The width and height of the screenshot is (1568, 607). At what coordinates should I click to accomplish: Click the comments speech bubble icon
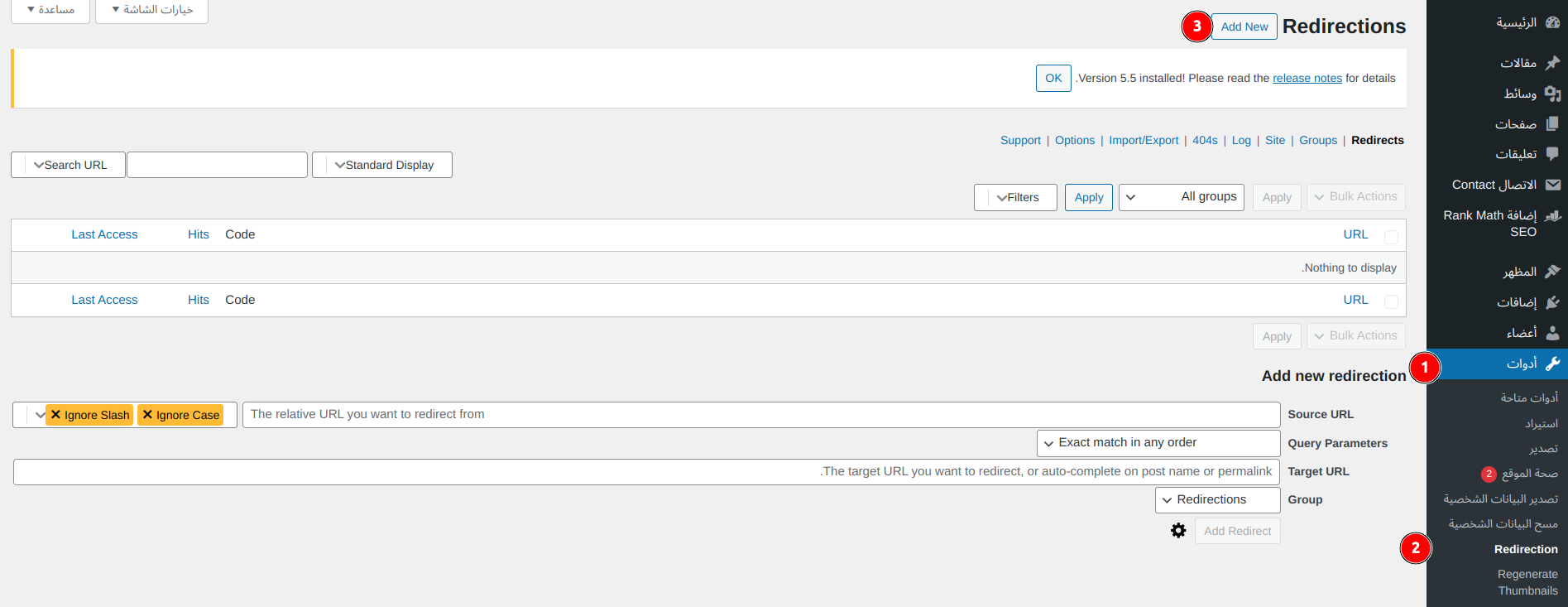[x=1552, y=154]
